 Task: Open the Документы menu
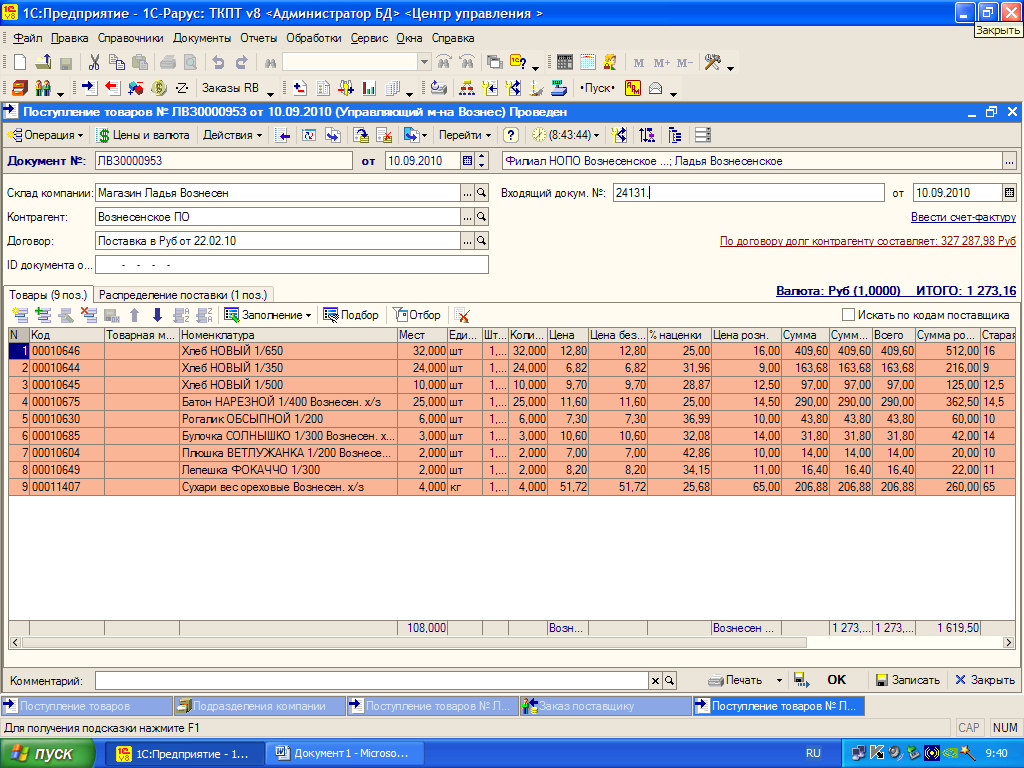click(x=202, y=39)
